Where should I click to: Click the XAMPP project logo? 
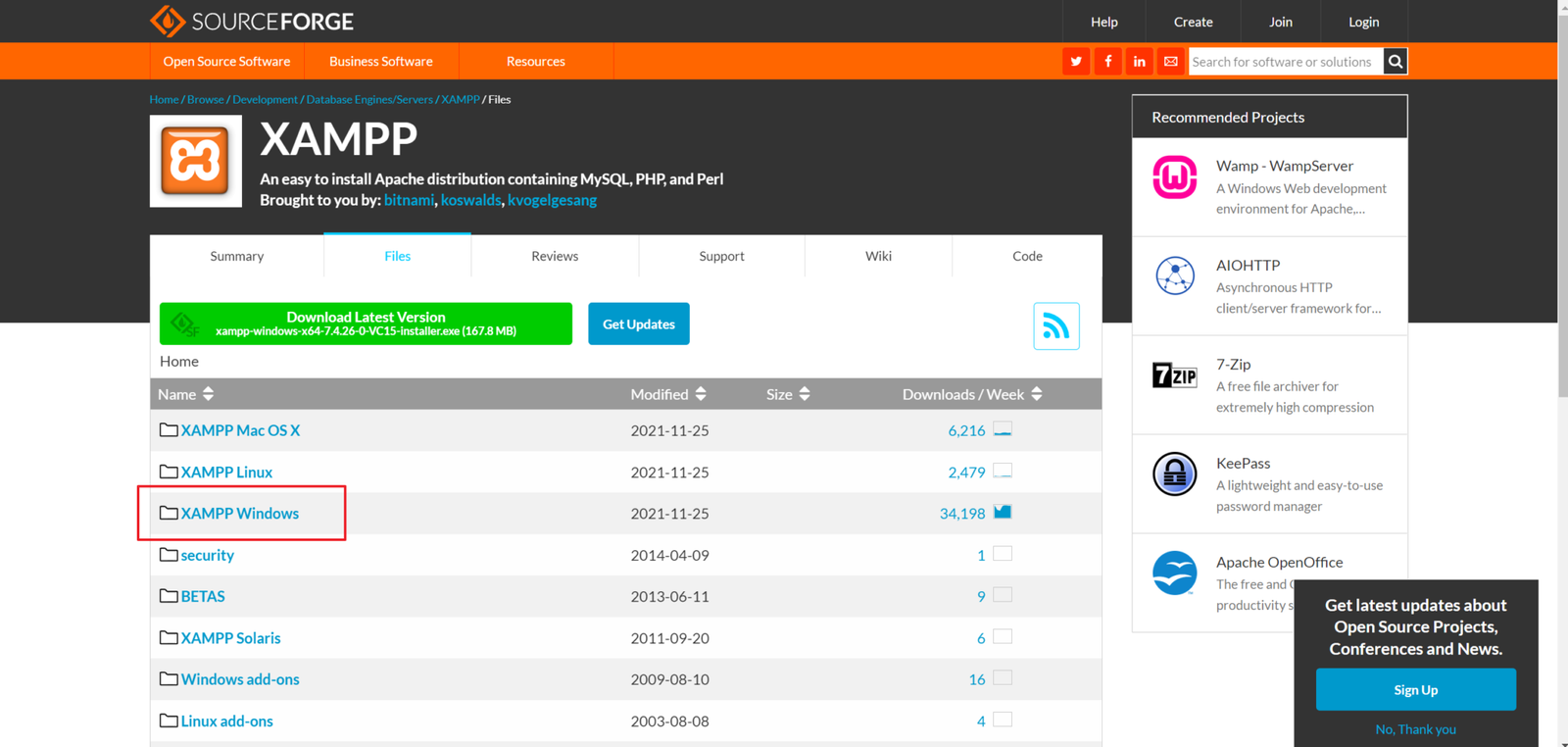coord(196,161)
